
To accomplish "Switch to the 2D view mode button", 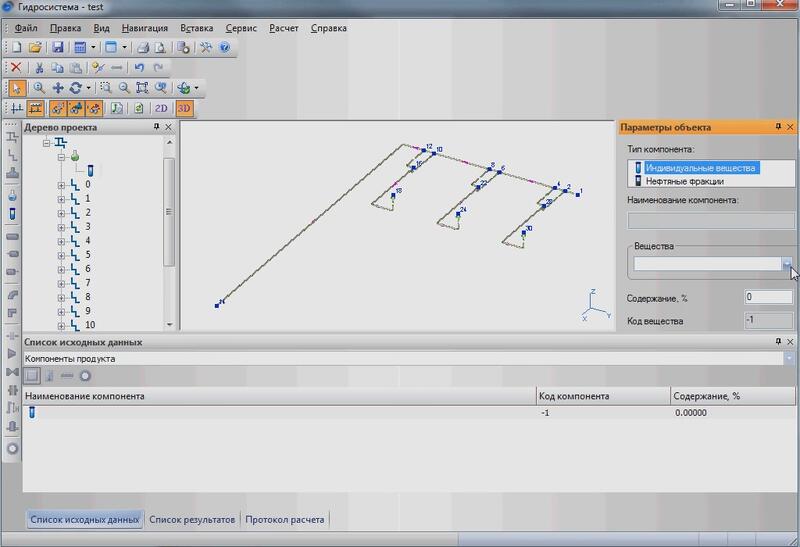I will pos(161,108).
